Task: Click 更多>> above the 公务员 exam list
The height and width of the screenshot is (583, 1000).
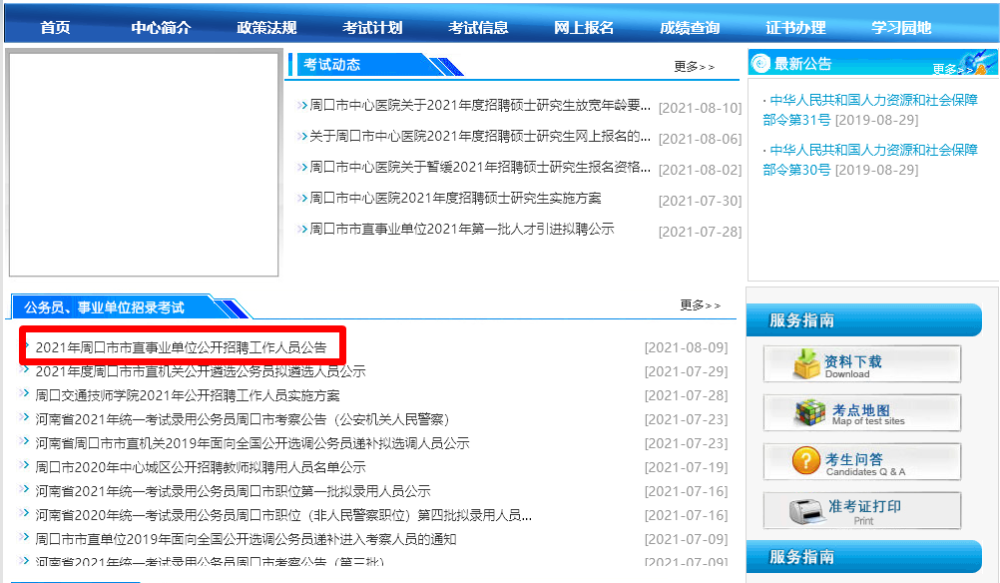Action: [x=699, y=305]
